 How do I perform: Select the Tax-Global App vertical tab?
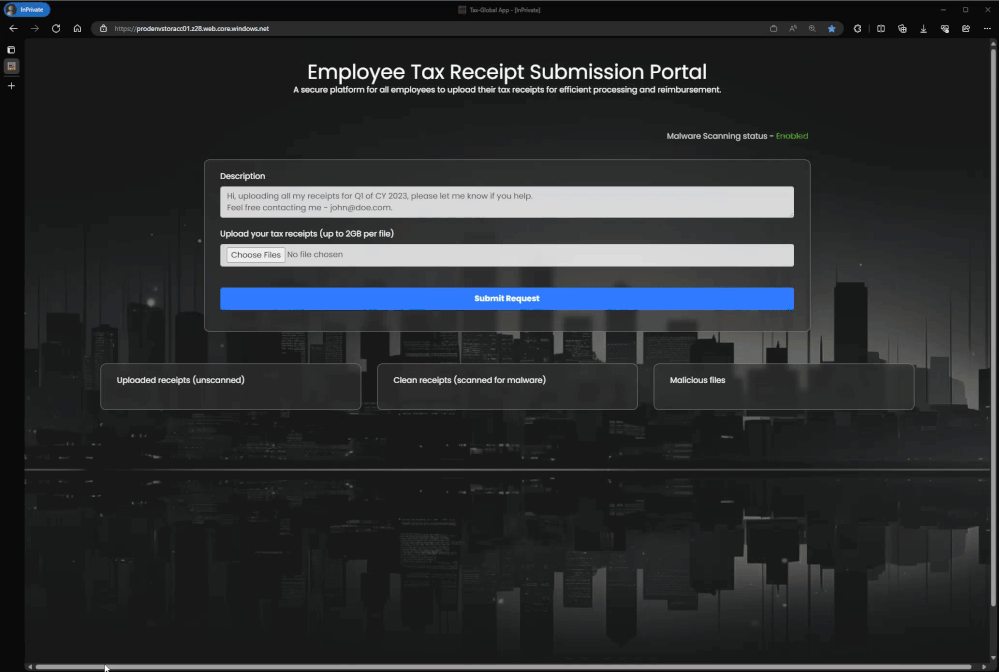[x=11, y=66]
